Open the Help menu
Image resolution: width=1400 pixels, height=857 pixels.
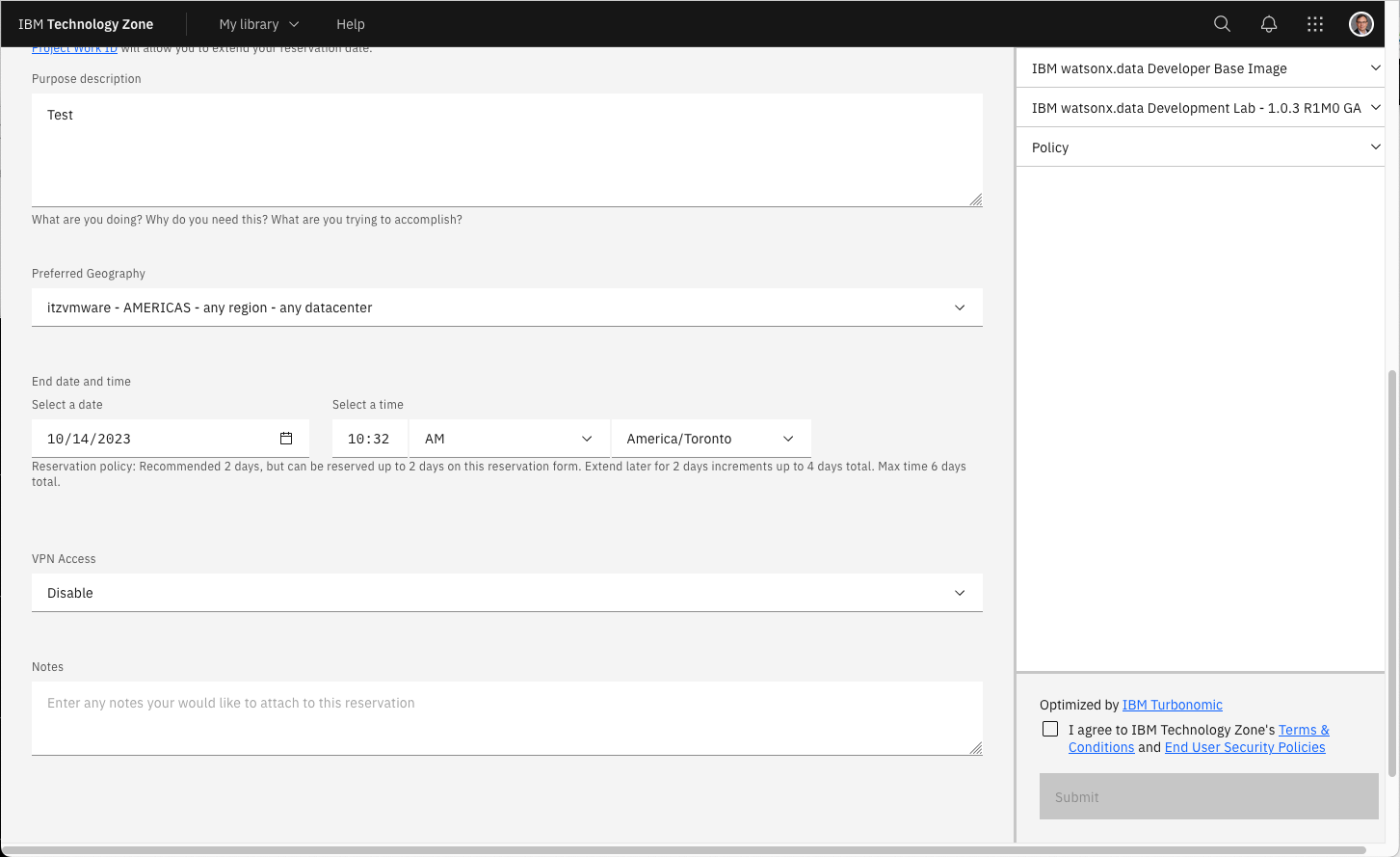tap(351, 24)
